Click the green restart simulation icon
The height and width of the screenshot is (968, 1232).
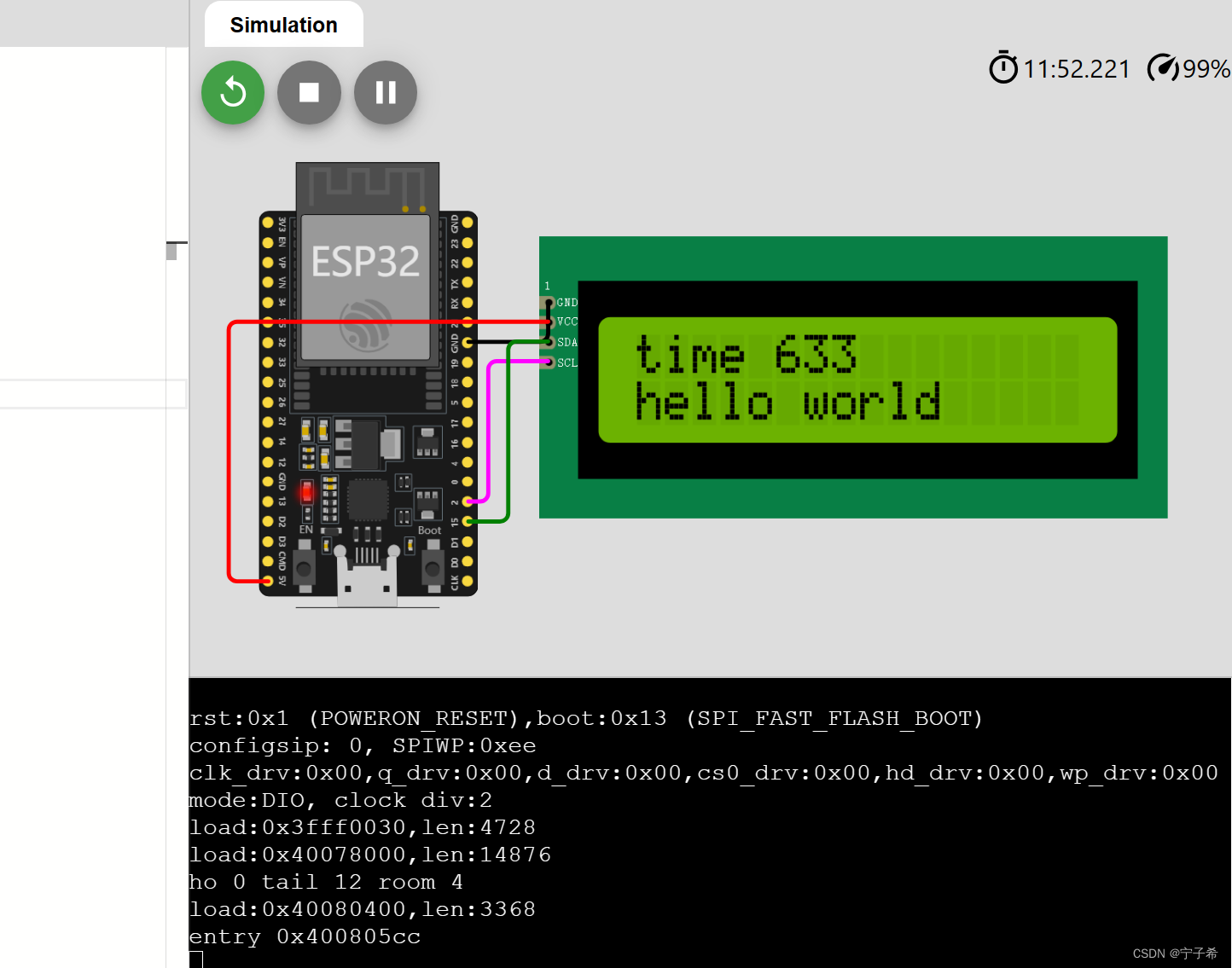click(232, 92)
